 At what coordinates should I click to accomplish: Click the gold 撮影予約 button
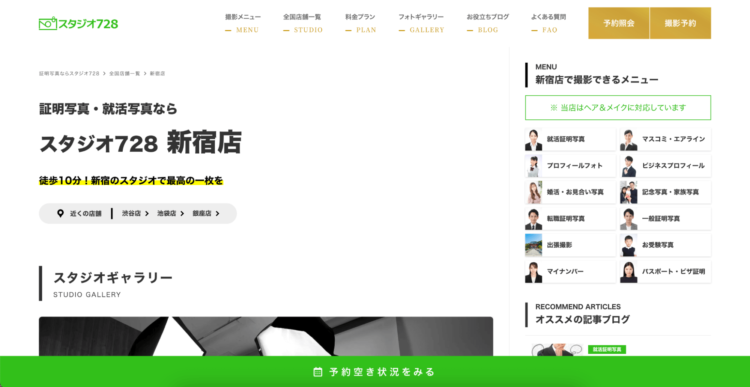pyautogui.click(x=680, y=23)
